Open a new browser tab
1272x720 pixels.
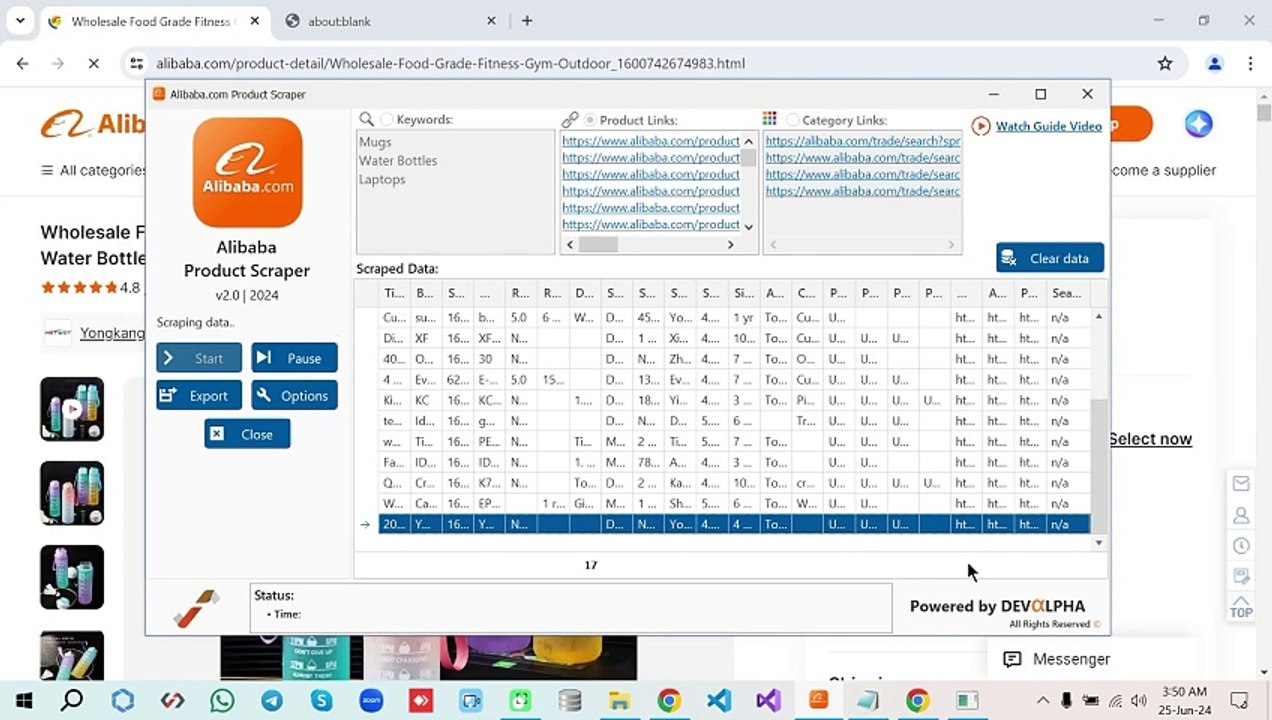527,21
